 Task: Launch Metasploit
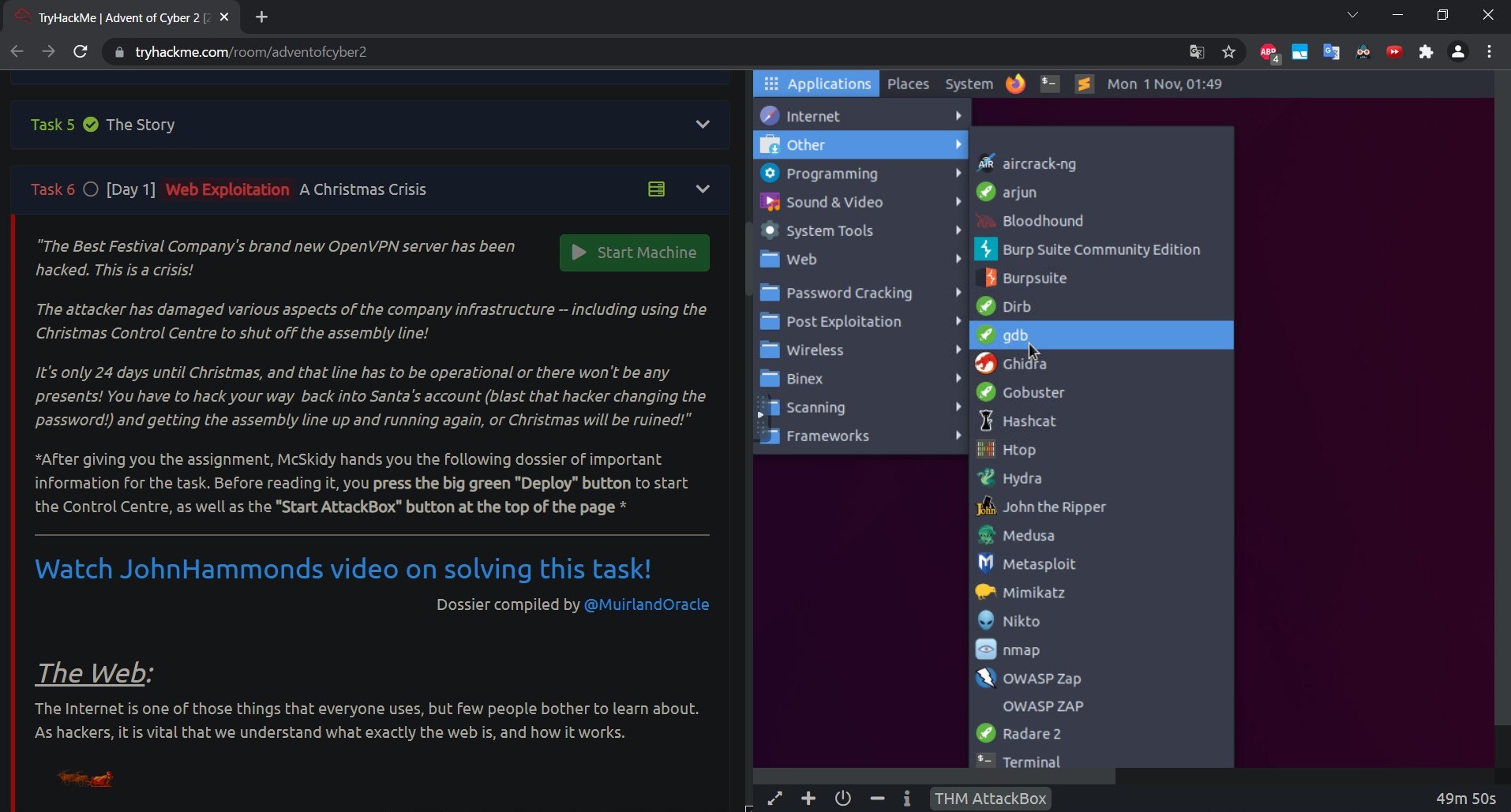(1101, 563)
